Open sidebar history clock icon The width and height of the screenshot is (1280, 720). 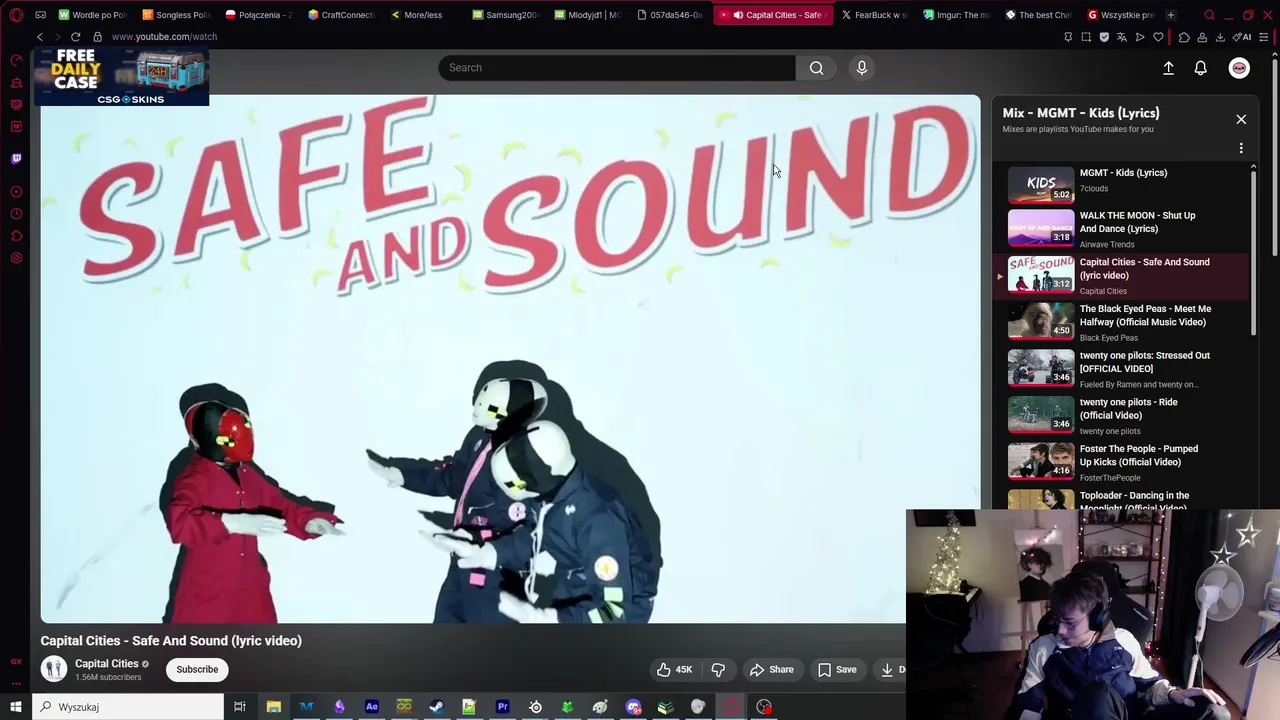pos(16,214)
